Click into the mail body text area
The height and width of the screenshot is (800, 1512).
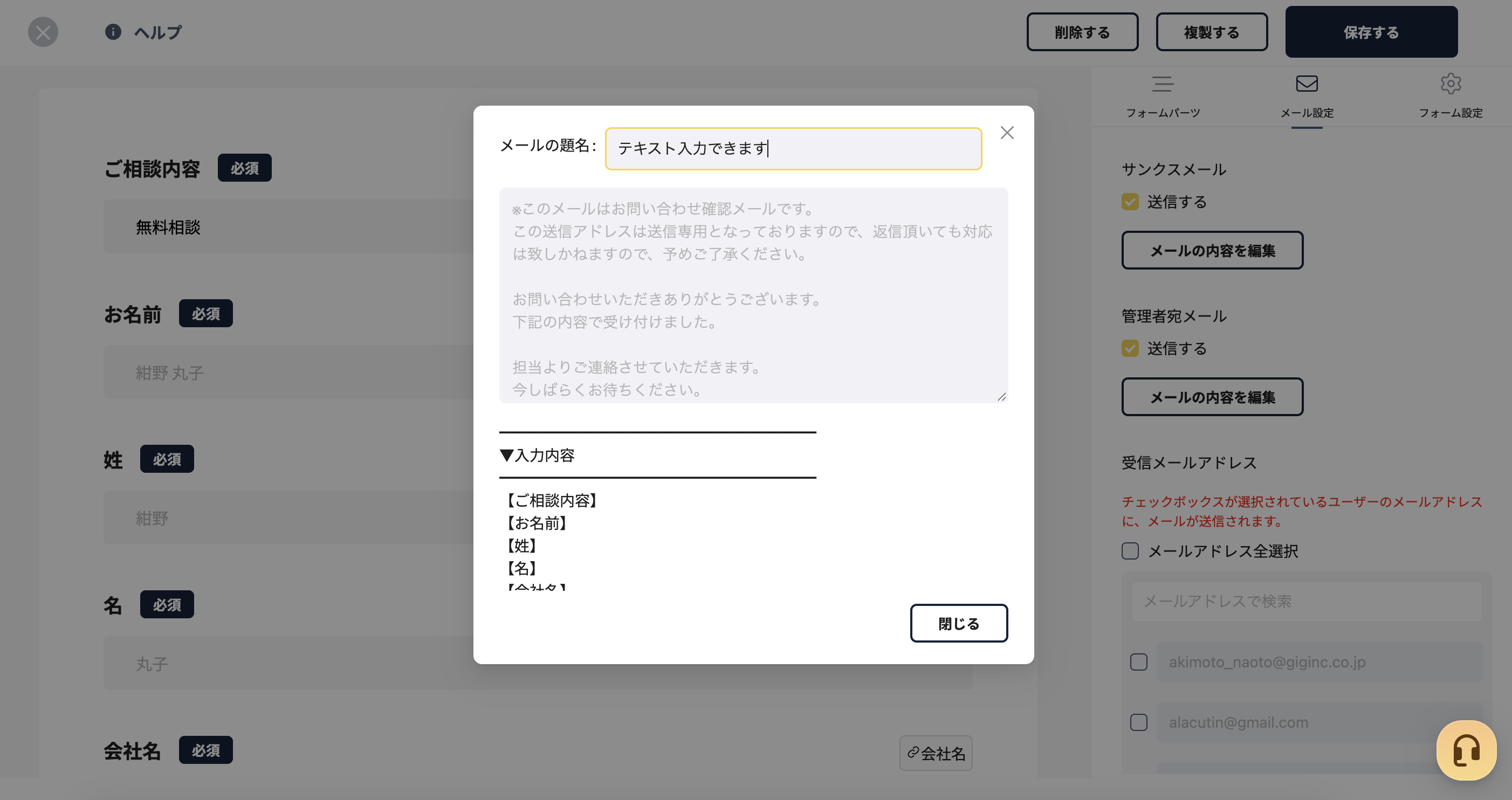[753, 295]
